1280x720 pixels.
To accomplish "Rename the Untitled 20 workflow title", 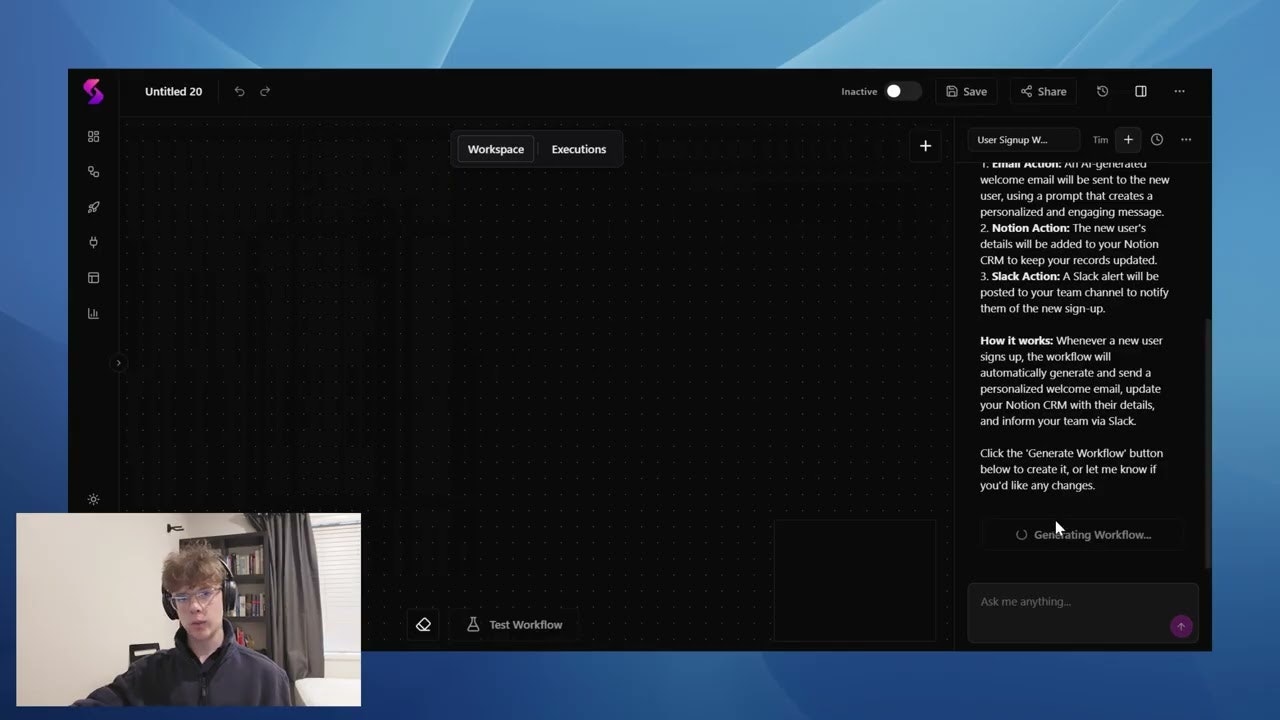I will click(x=173, y=91).
